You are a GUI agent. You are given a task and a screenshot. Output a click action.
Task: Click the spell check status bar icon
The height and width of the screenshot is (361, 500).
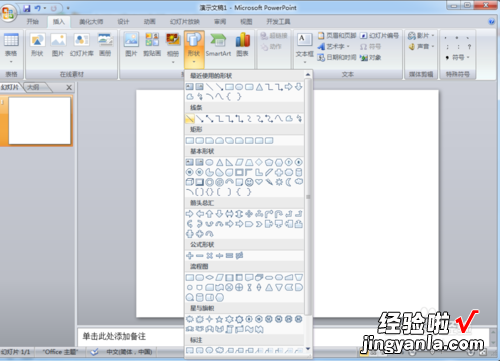[x=95, y=352]
